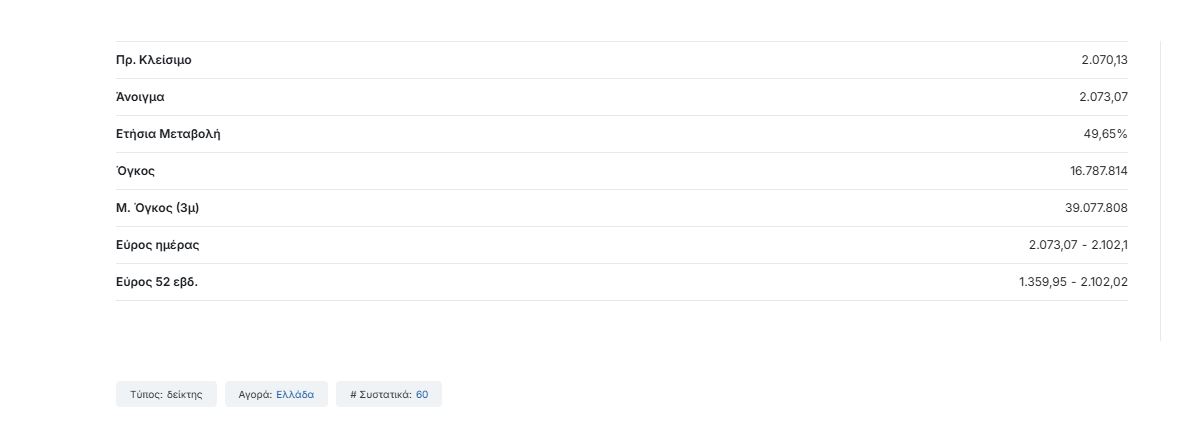Click the previous close value 2.070,13
Image resolution: width=1178 pixels, height=427 pixels.
pos(1104,60)
